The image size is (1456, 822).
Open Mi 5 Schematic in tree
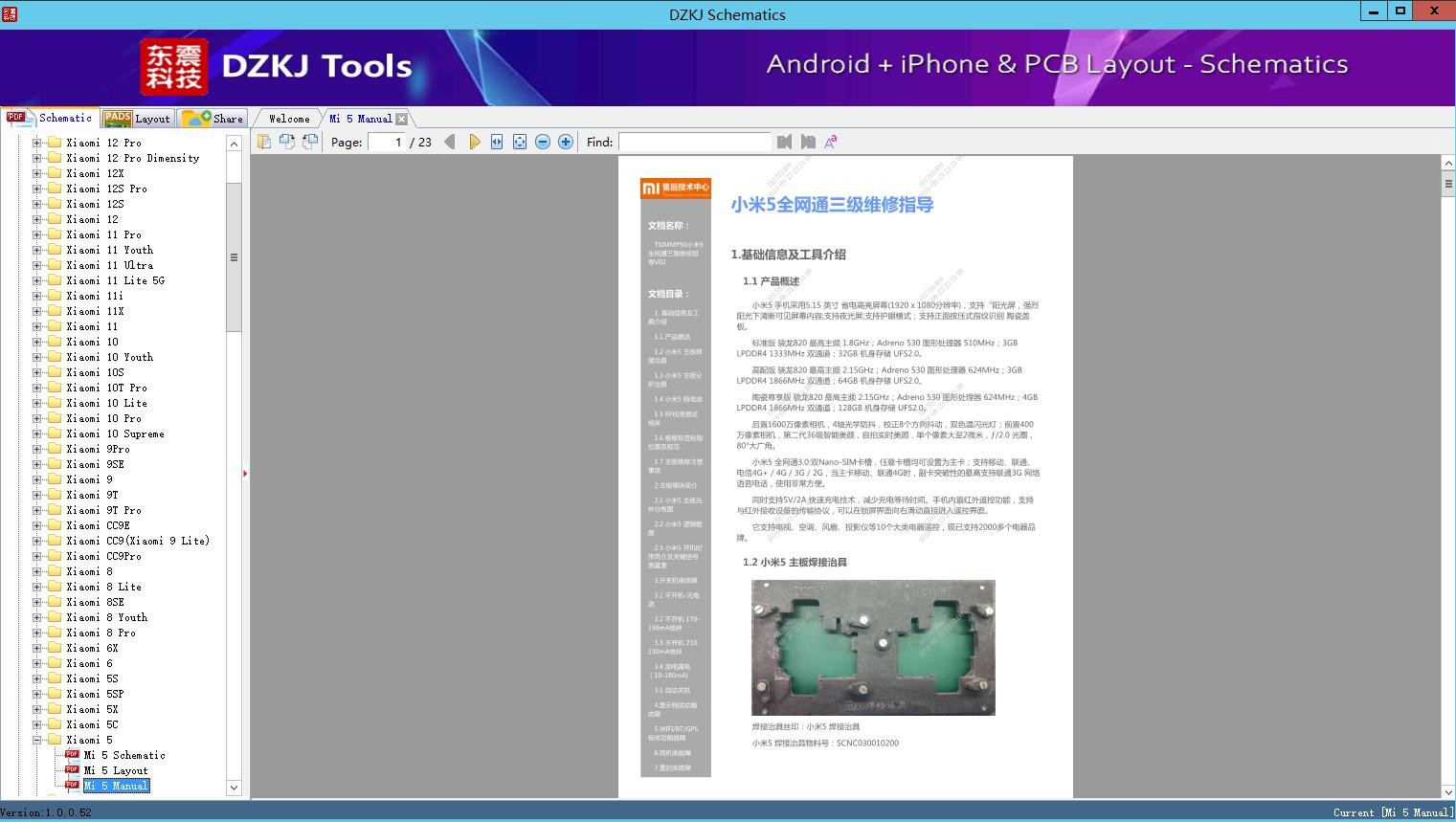coord(124,755)
